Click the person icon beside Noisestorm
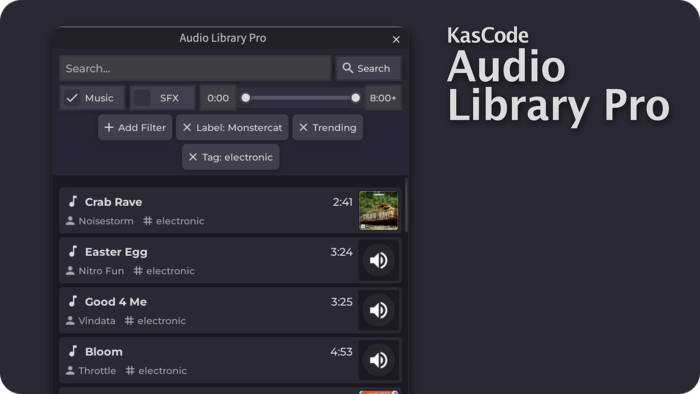 point(70,221)
